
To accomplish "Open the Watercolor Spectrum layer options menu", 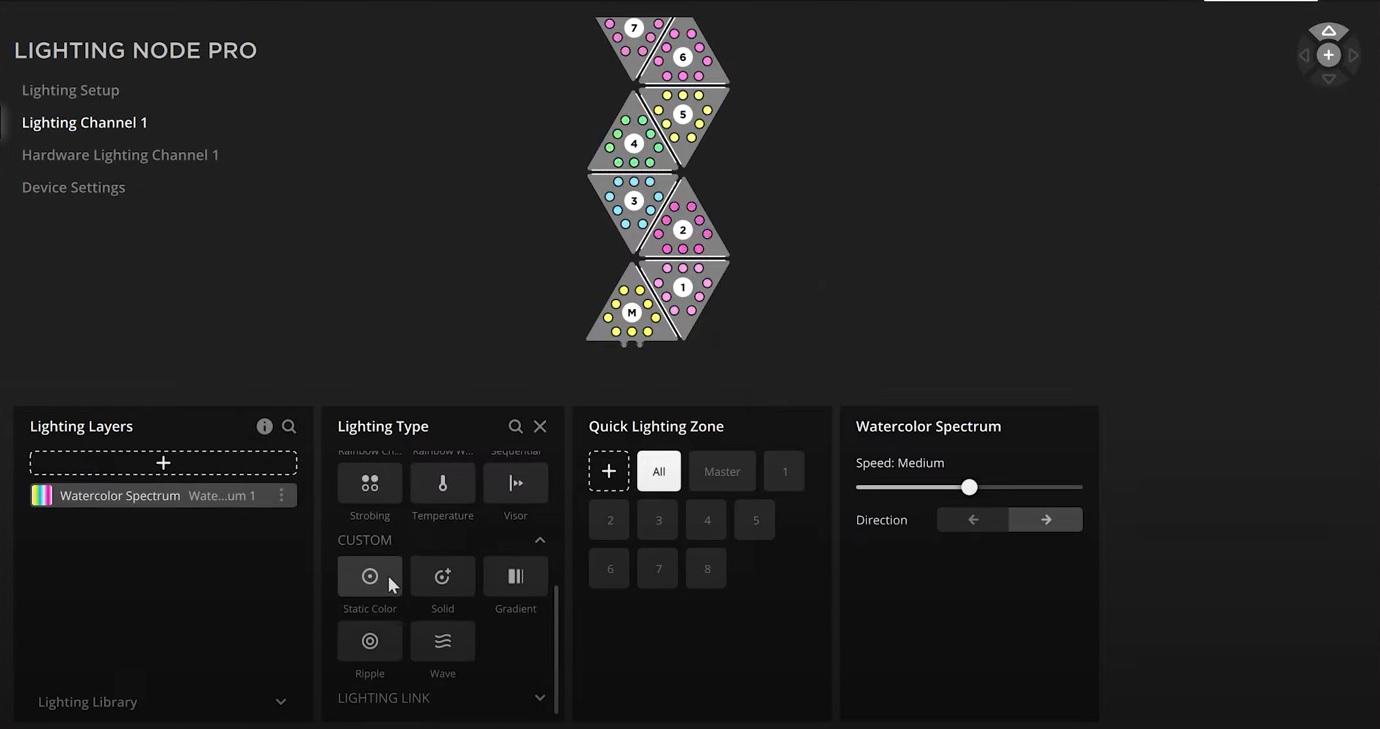I will (281, 495).
